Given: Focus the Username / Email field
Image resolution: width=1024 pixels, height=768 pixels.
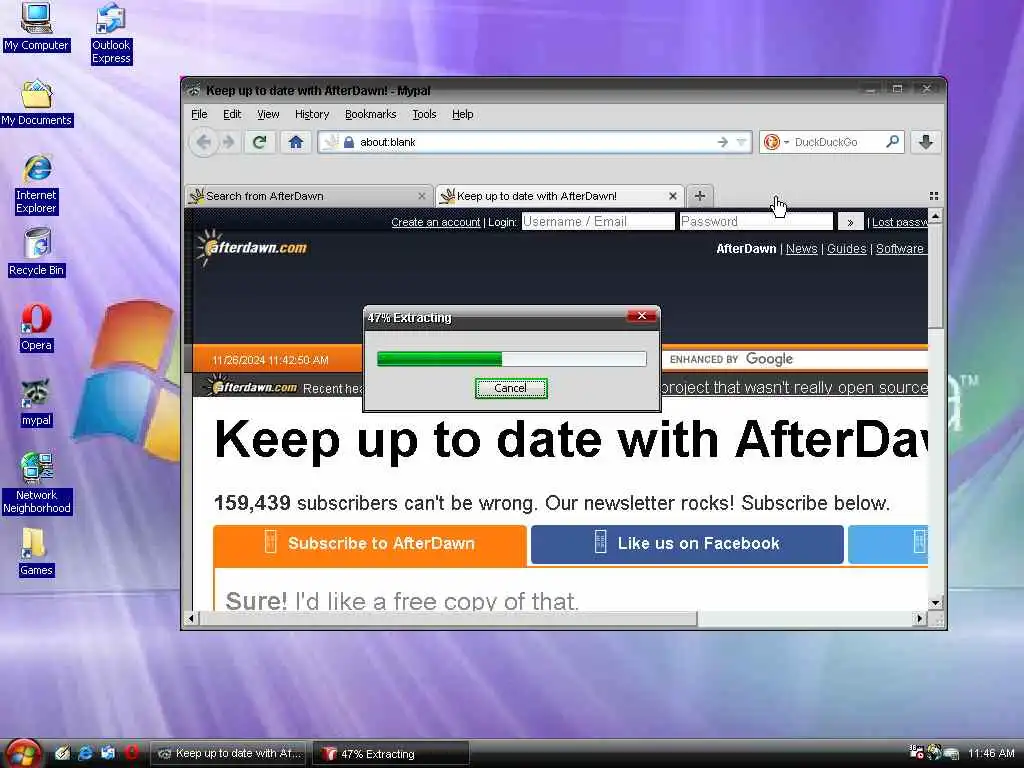Looking at the screenshot, I should (x=598, y=222).
